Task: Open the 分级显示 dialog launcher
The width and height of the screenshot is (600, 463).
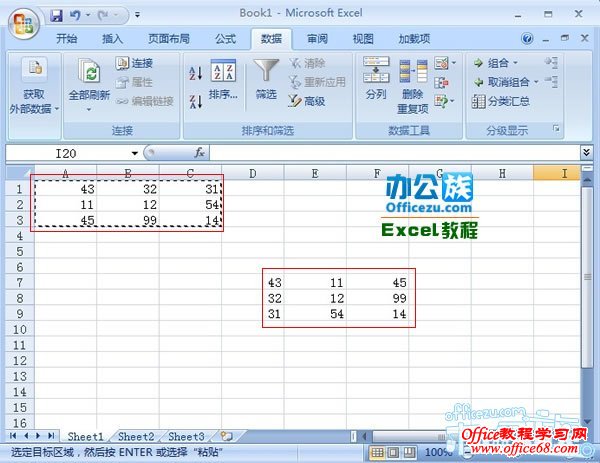Action: coord(556,129)
